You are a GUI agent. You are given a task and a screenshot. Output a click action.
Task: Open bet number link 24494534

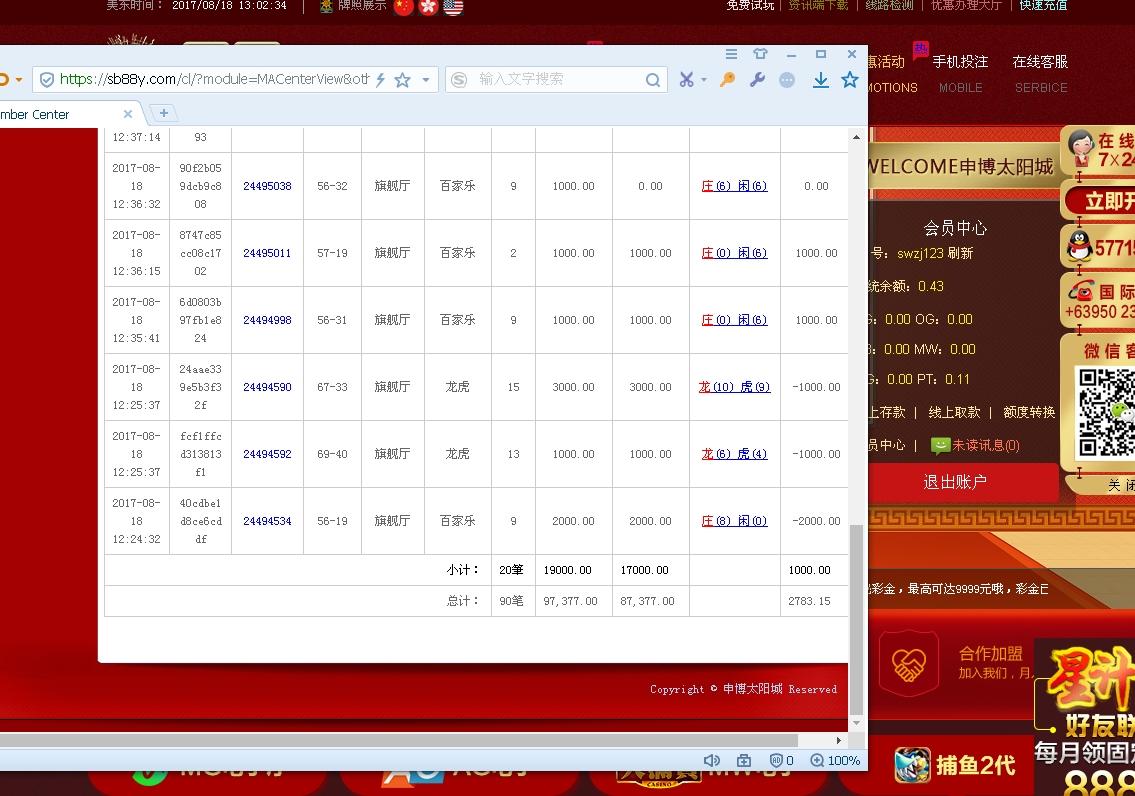(267, 521)
